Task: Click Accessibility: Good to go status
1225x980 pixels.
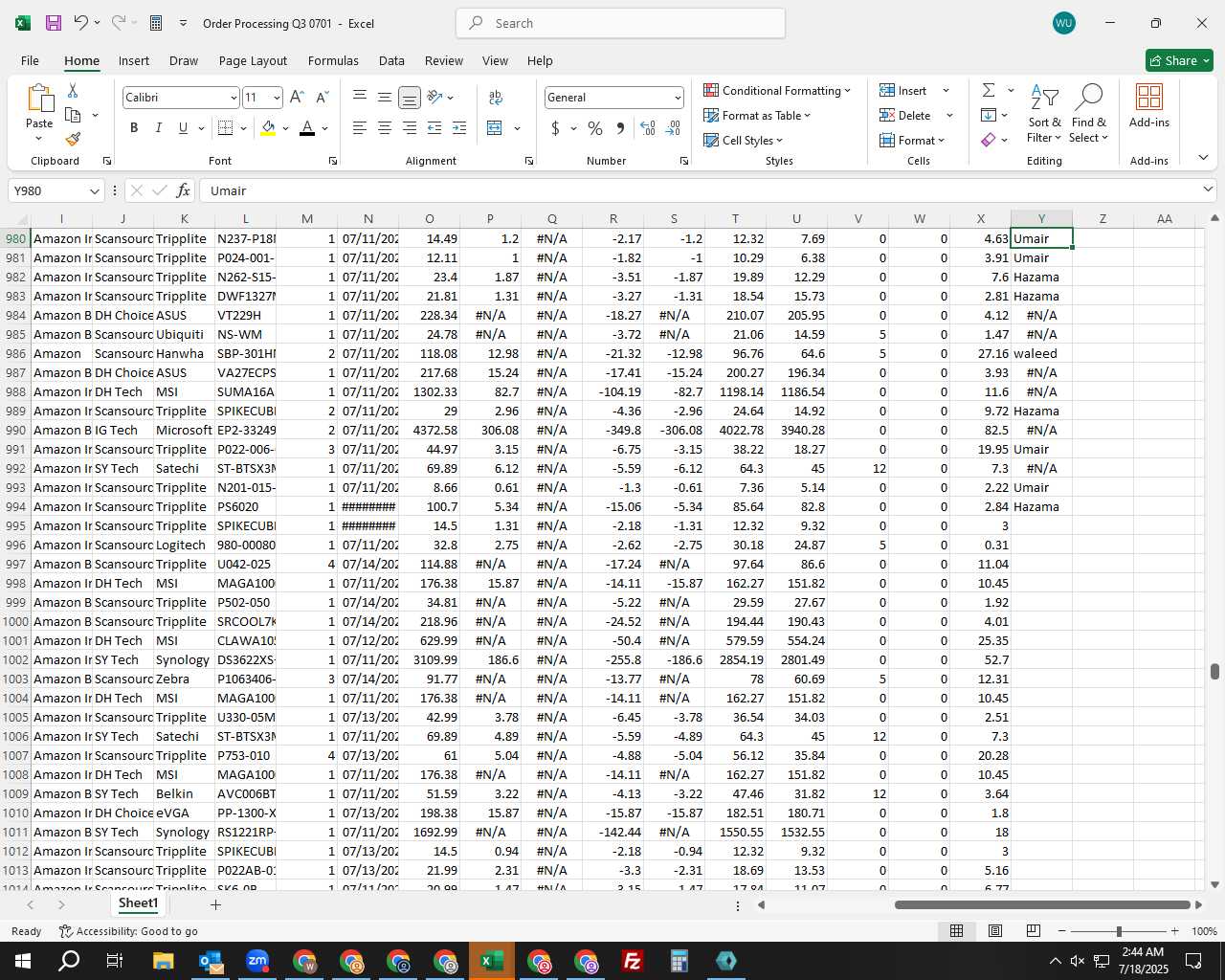Action: click(128, 931)
